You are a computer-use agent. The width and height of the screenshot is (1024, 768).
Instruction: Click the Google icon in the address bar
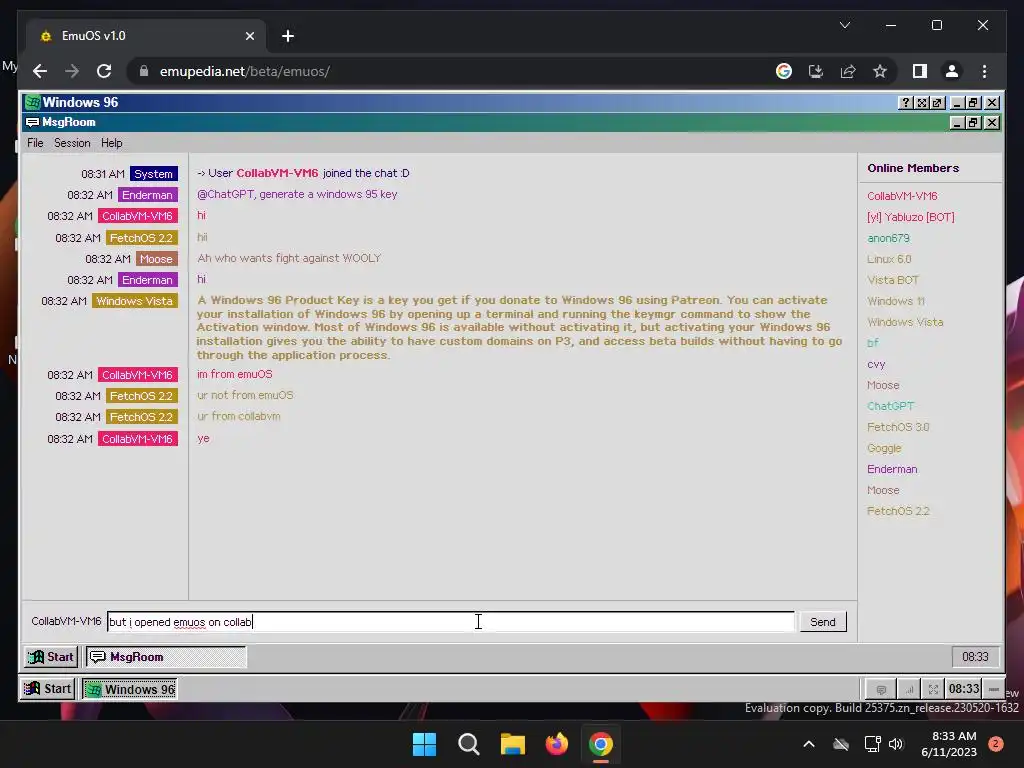tap(784, 71)
